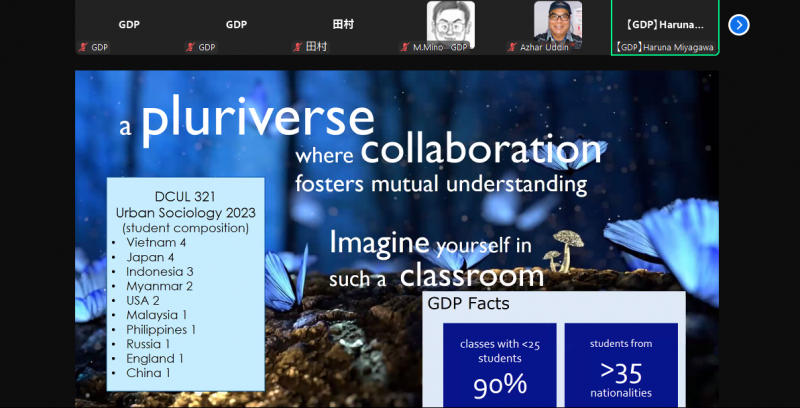Select the highlighted Haruna Miyagawa speaker tile
The image size is (800, 408).
665,27
